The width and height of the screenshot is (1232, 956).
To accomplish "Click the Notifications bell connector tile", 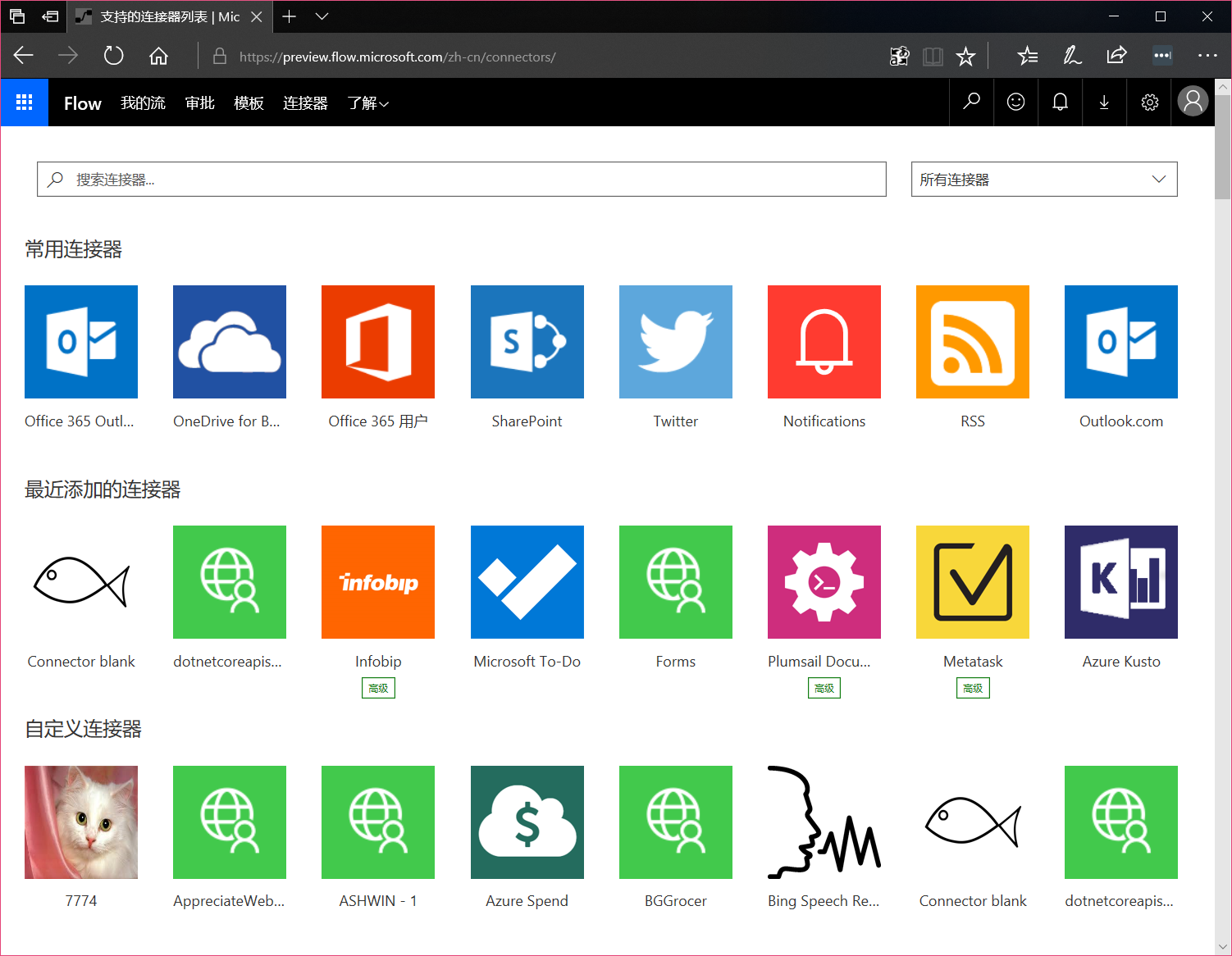I will tap(824, 342).
